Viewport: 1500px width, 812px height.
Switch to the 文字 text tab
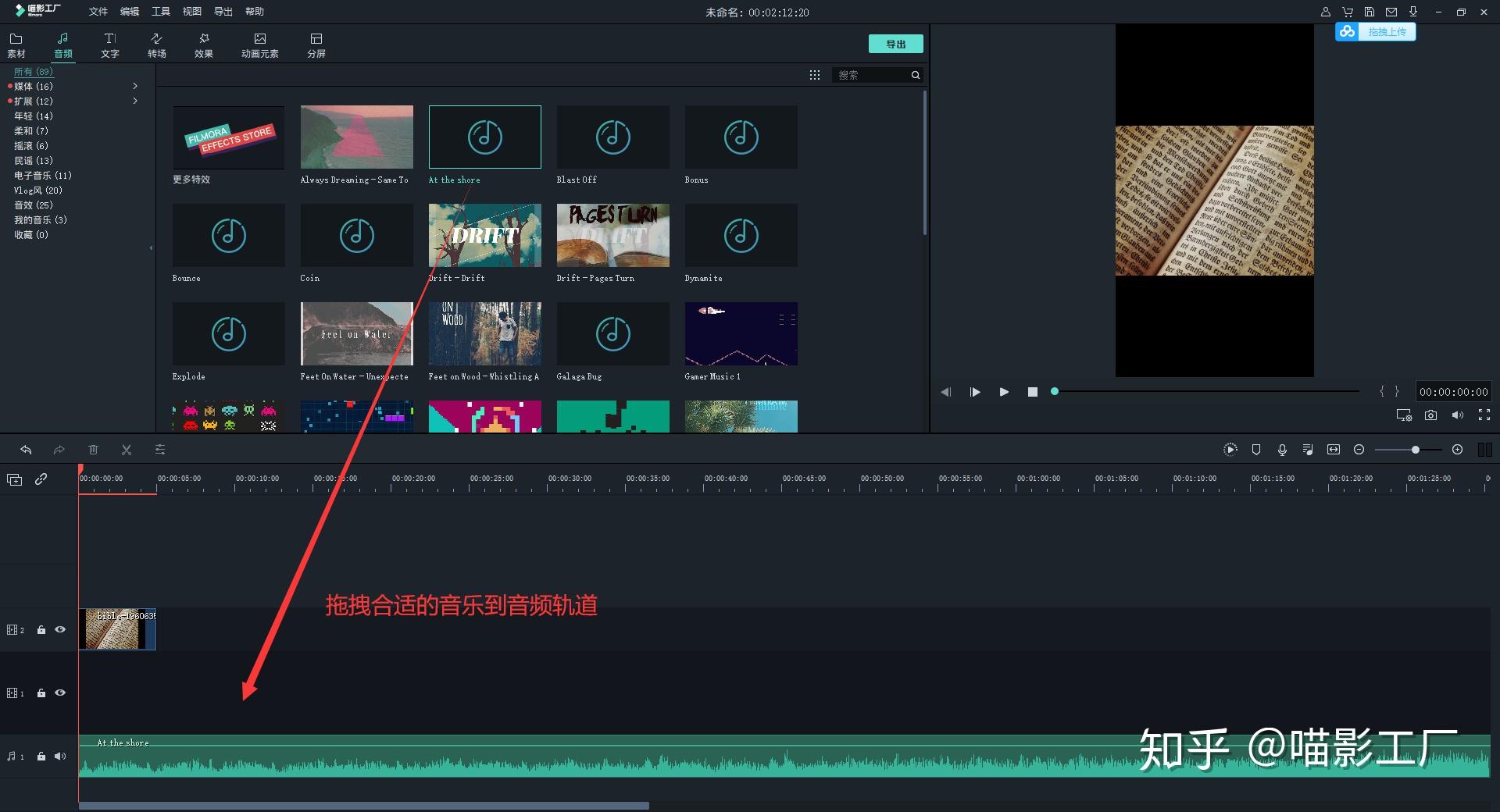tap(110, 45)
